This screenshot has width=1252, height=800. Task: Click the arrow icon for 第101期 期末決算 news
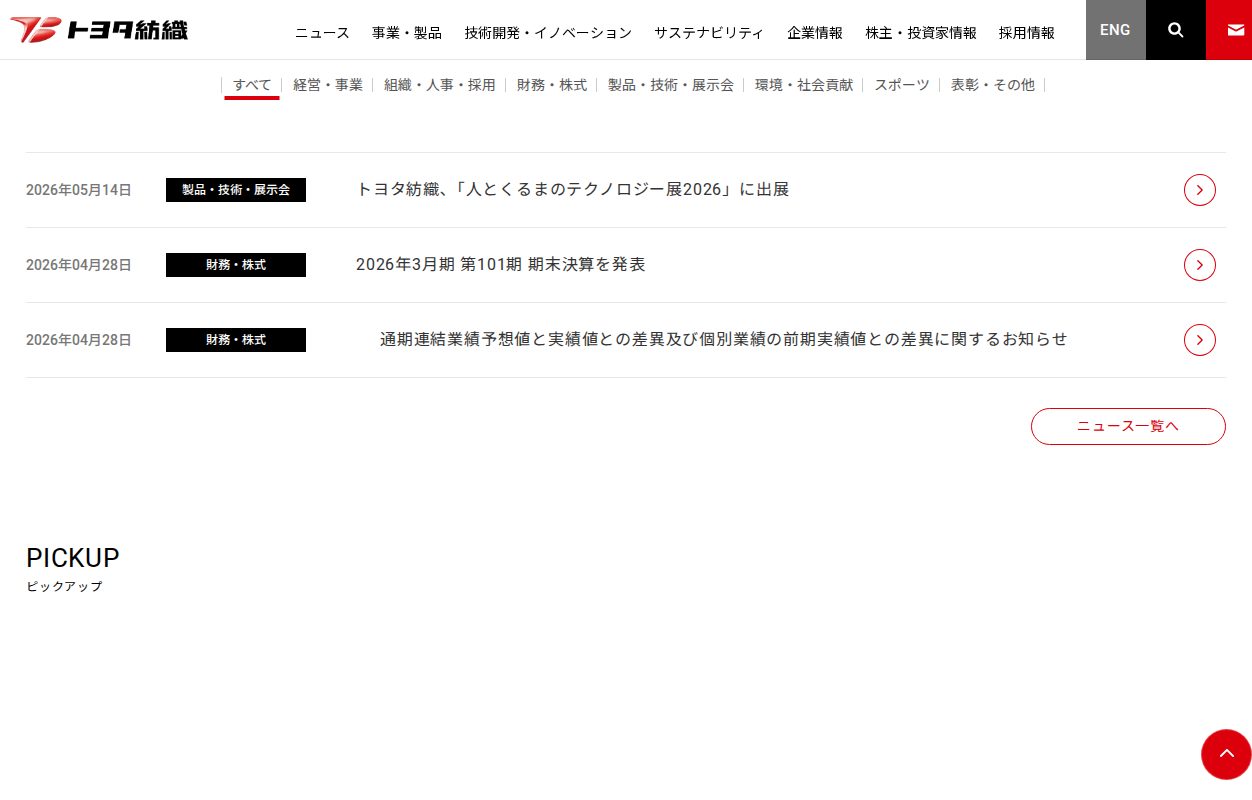coord(1200,265)
